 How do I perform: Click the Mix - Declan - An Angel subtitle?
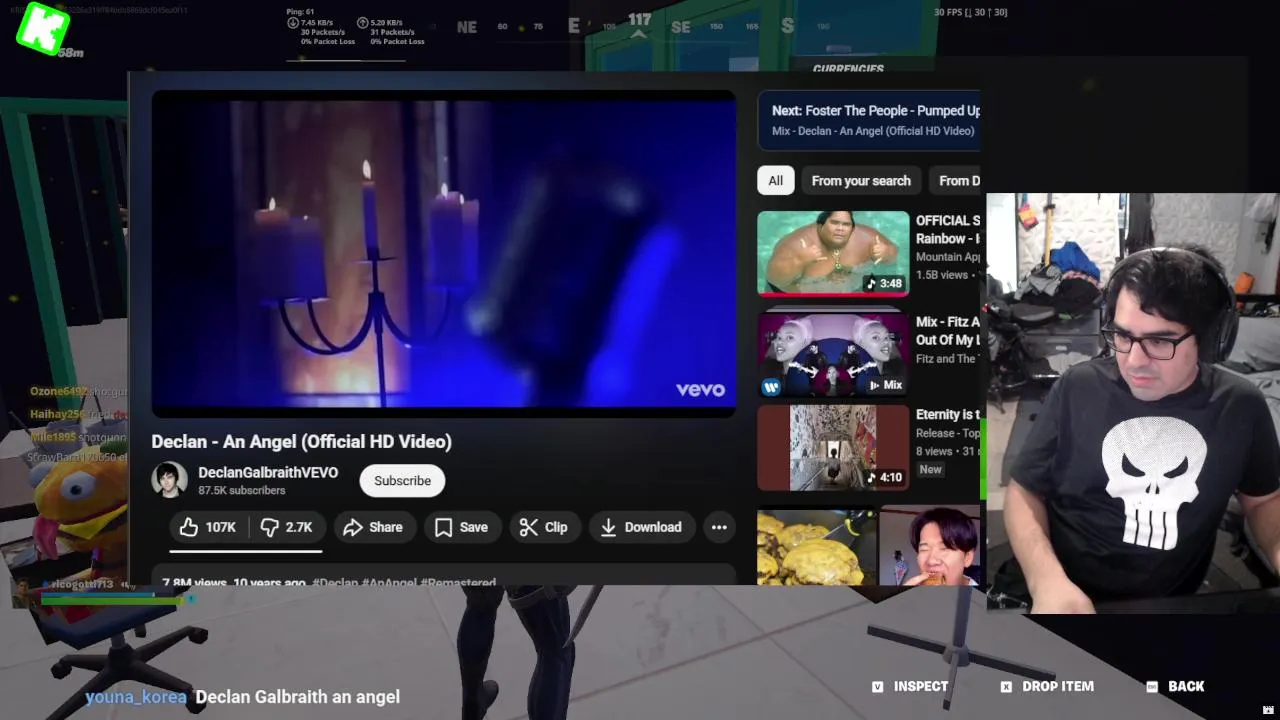pyautogui.click(x=873, y=131)
